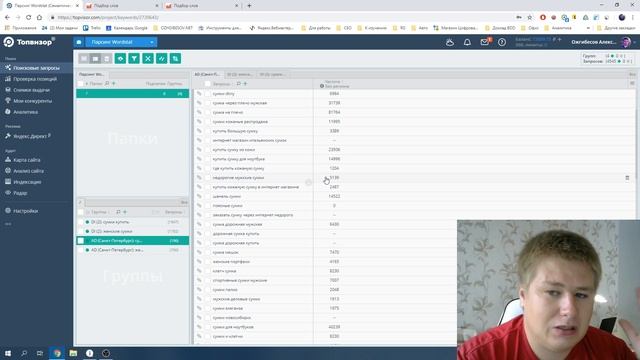Image resolution: width=640 pixels, height=360 pixels.
Task: Click the search icon next to Запросы header
Action: 239,84
